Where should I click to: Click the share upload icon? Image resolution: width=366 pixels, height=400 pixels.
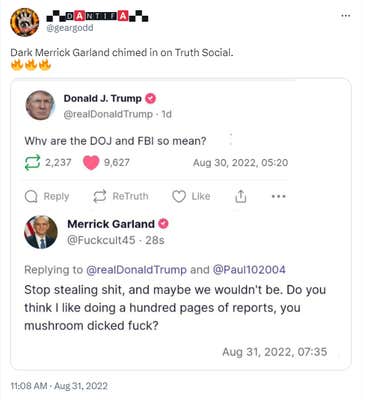(x=241, y=197)
